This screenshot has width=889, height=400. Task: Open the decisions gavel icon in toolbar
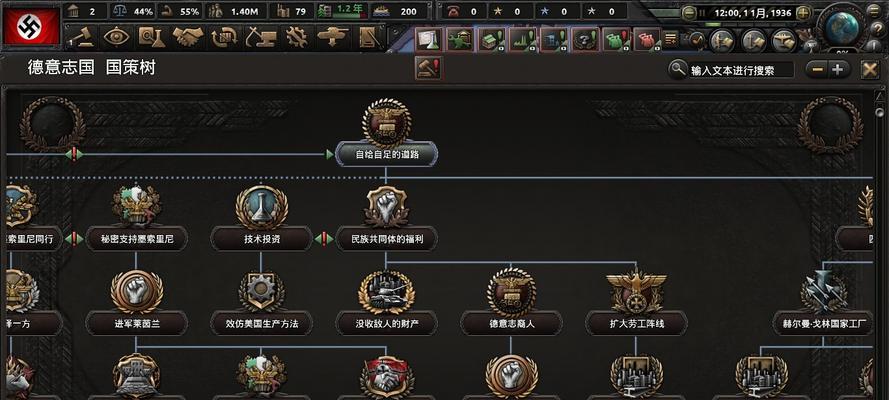[x=81, y=37]
